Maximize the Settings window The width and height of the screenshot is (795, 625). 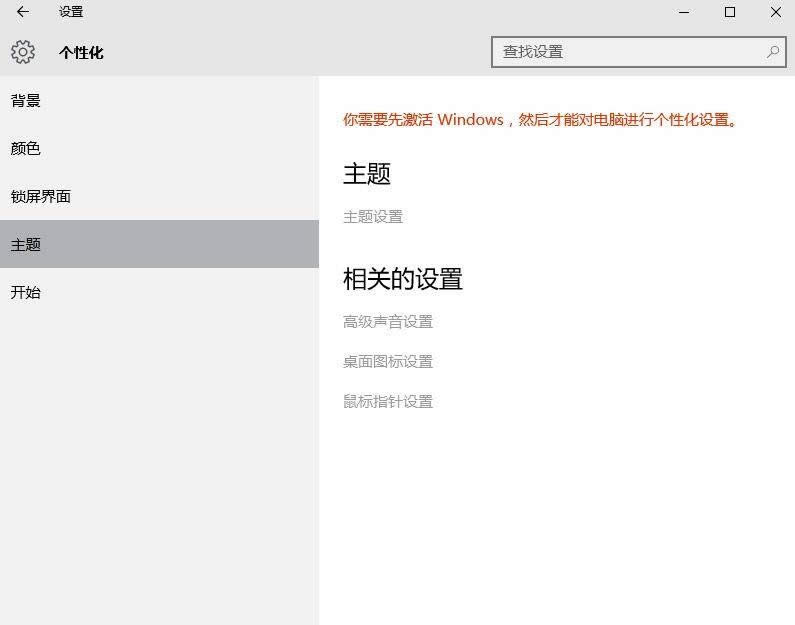coord(730,12)
